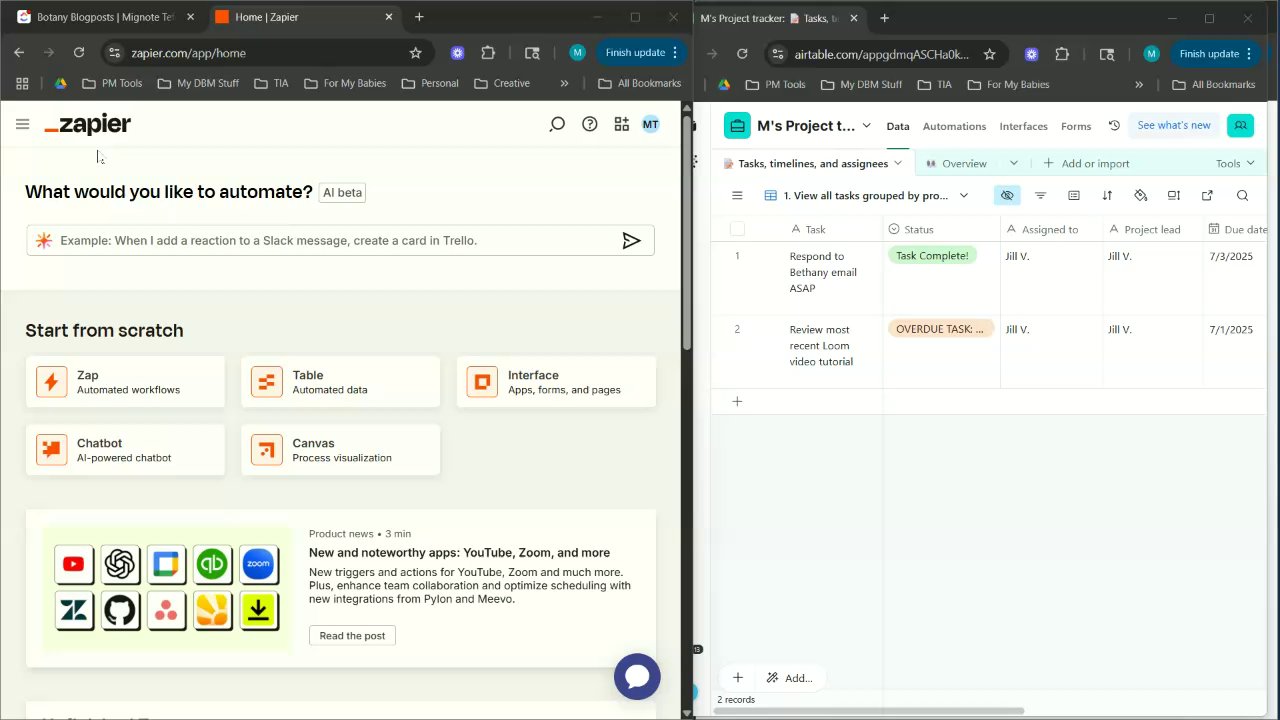Click See what's new in Airtable
The width and height of the screenshot is (1280, 720).
point(1174,125)
